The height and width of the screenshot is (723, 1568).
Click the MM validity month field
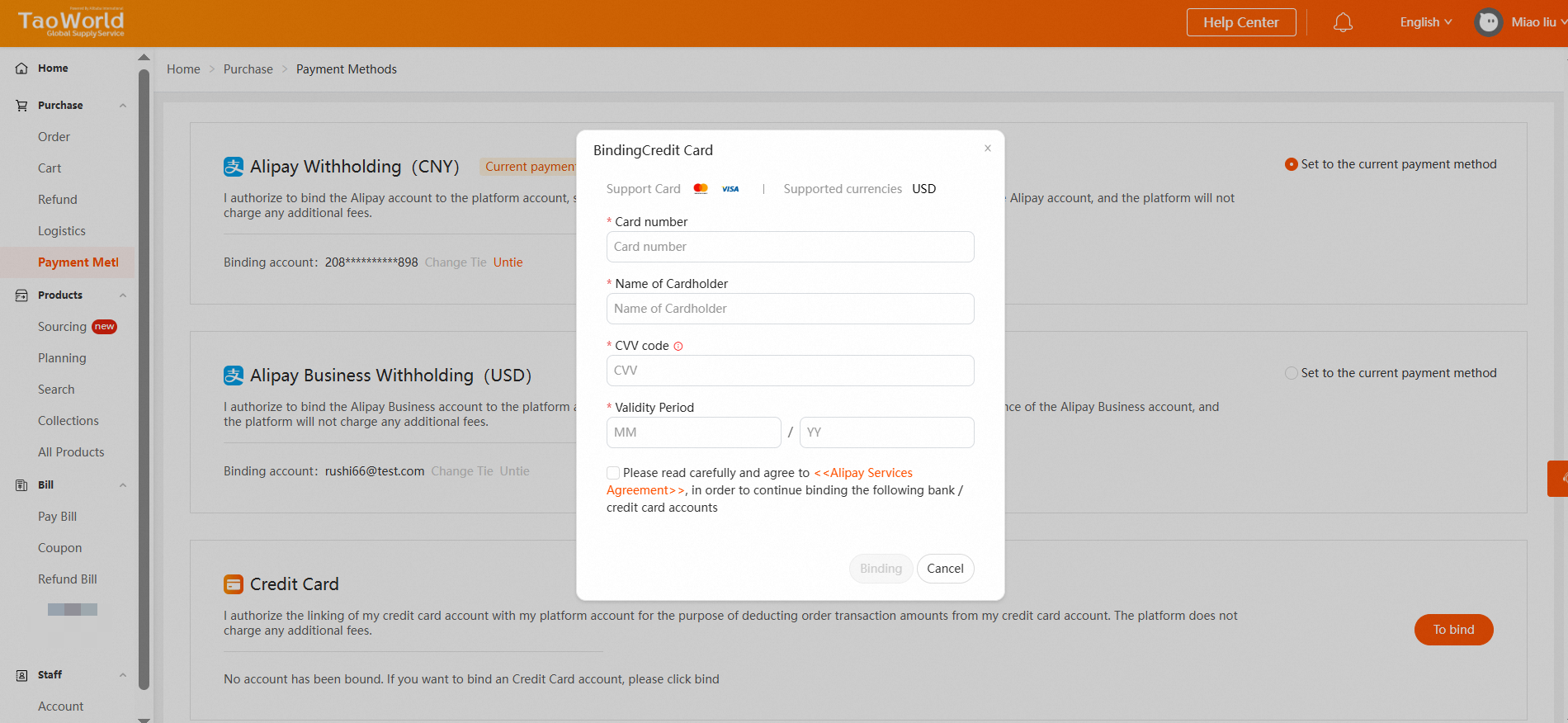(694, 432)
